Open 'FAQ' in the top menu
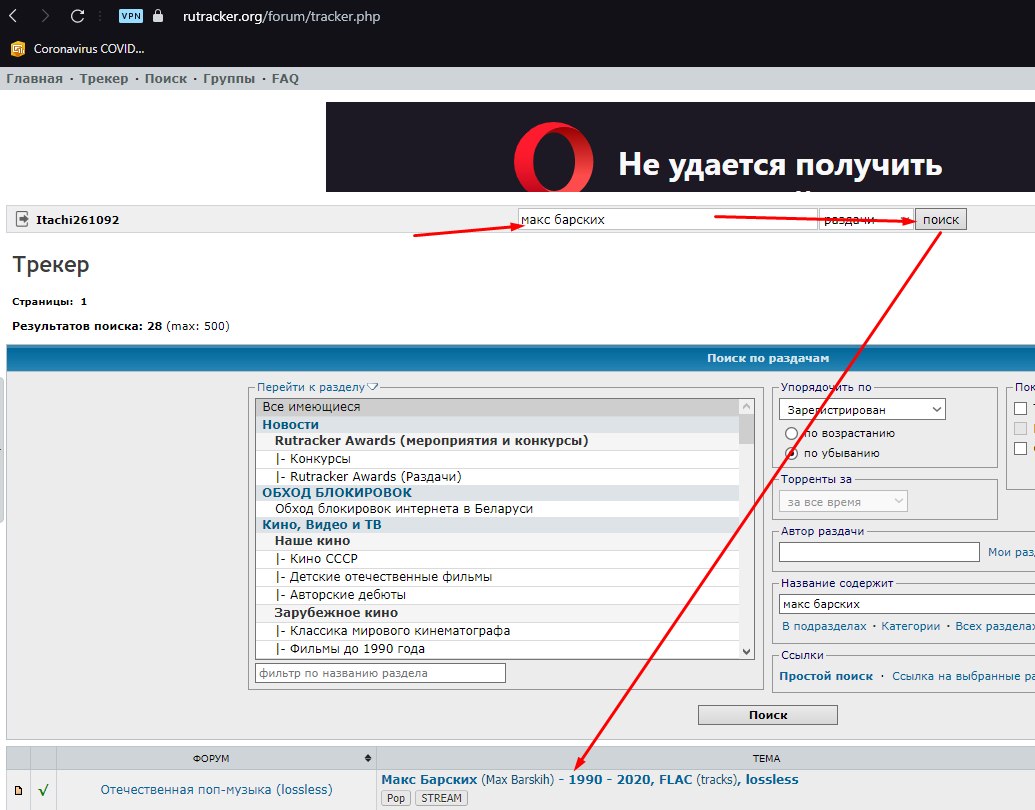 285,79
